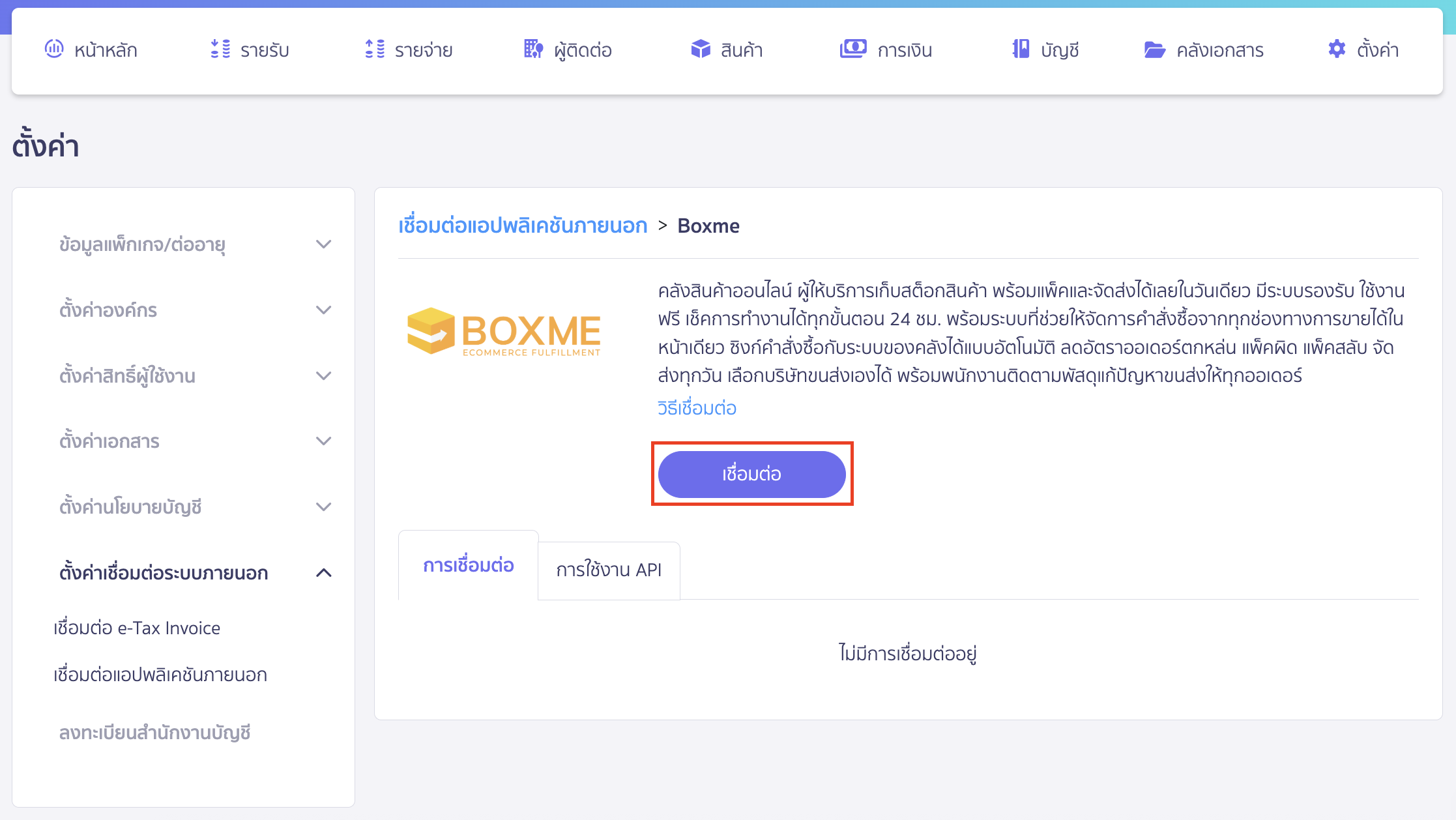
Task: Open the วิธีเชื่อมต่อ link
Action: [x=697, y=407]
